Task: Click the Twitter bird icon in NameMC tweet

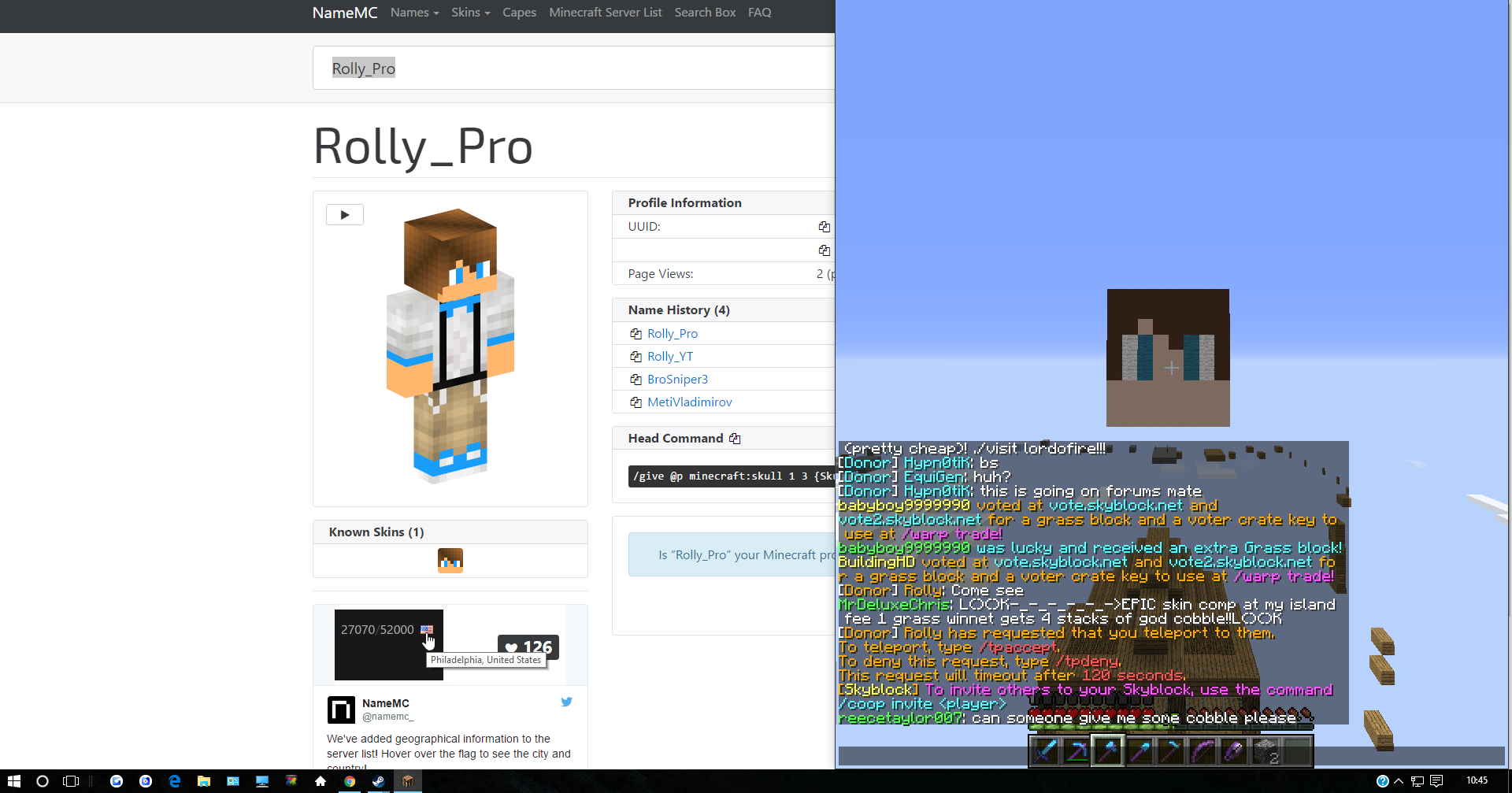Action: tap(566, 702)
